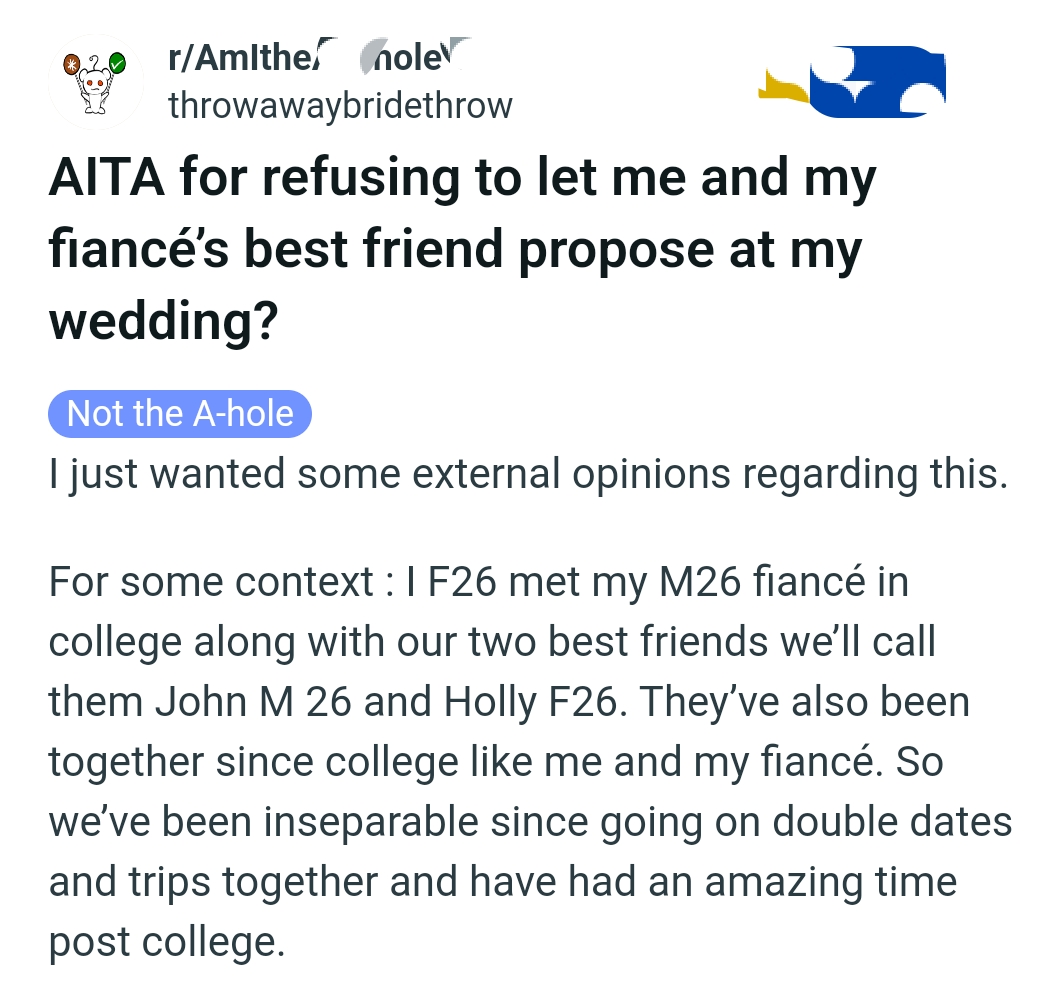Viewport: 1040px width, 993px height.
Task: Tap the brown medal held by the Snoo mascot
Action: click(x=72, y=63)
